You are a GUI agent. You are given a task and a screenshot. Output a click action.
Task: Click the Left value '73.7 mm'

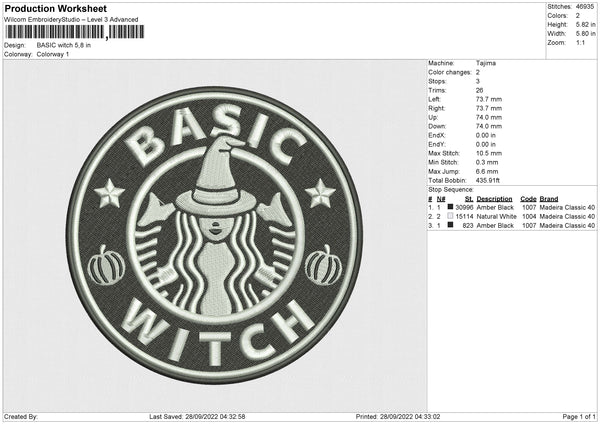(489, 99)
